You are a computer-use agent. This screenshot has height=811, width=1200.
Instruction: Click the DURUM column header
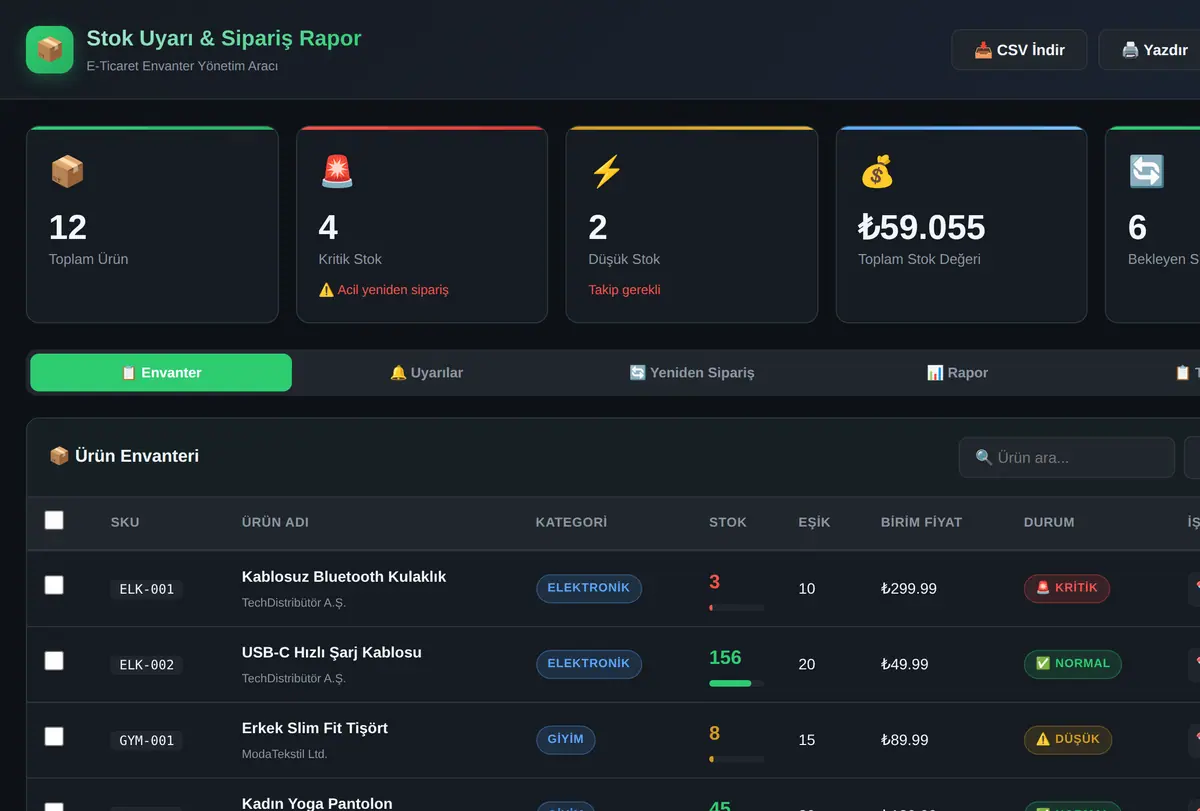(x=1049, y=522)
